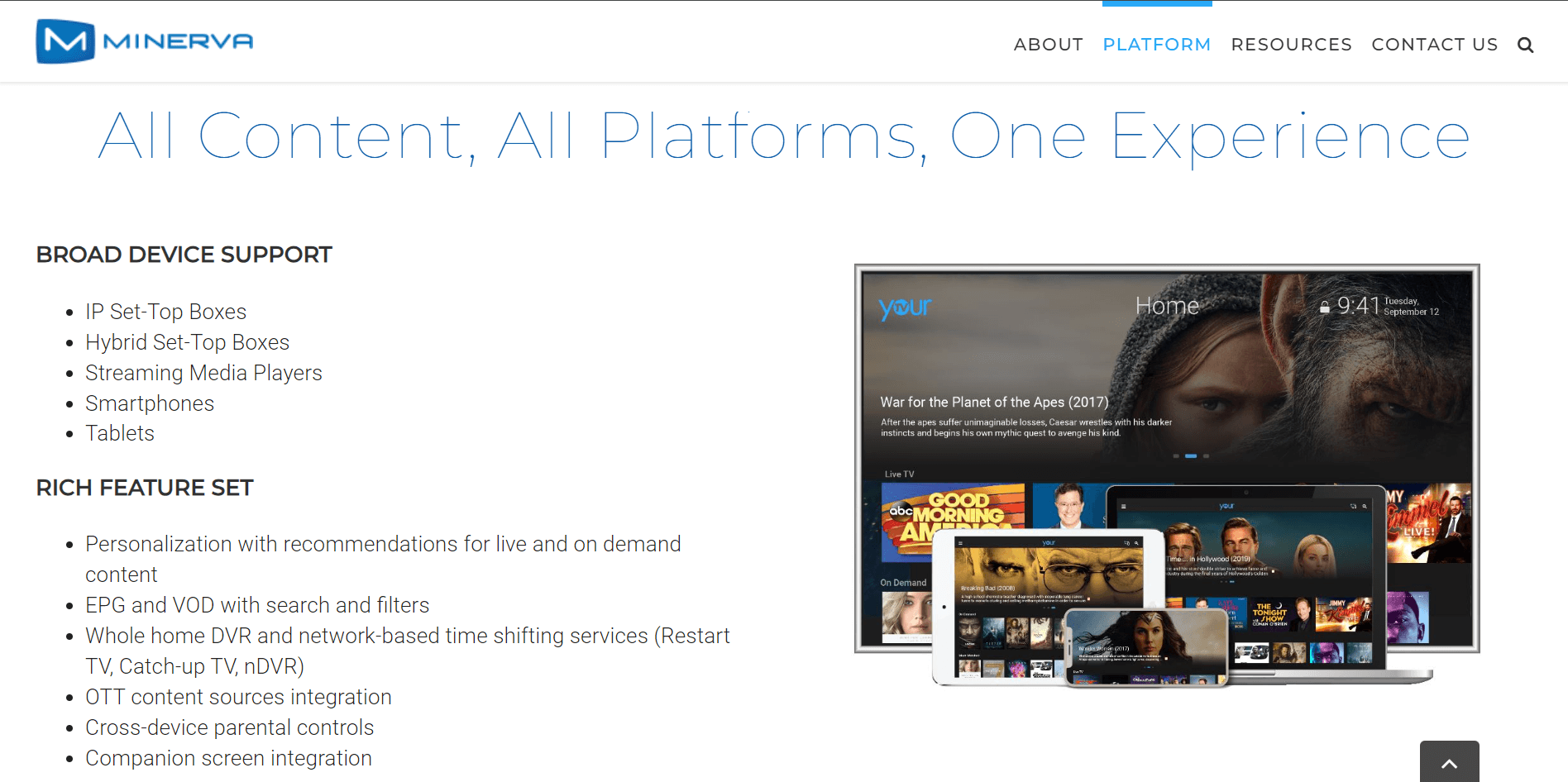Image resolution: width=1568 pixels, height=782 pixels.
Task: Click the magnifier icon on the laptop screen
Action: point(1365,506)
